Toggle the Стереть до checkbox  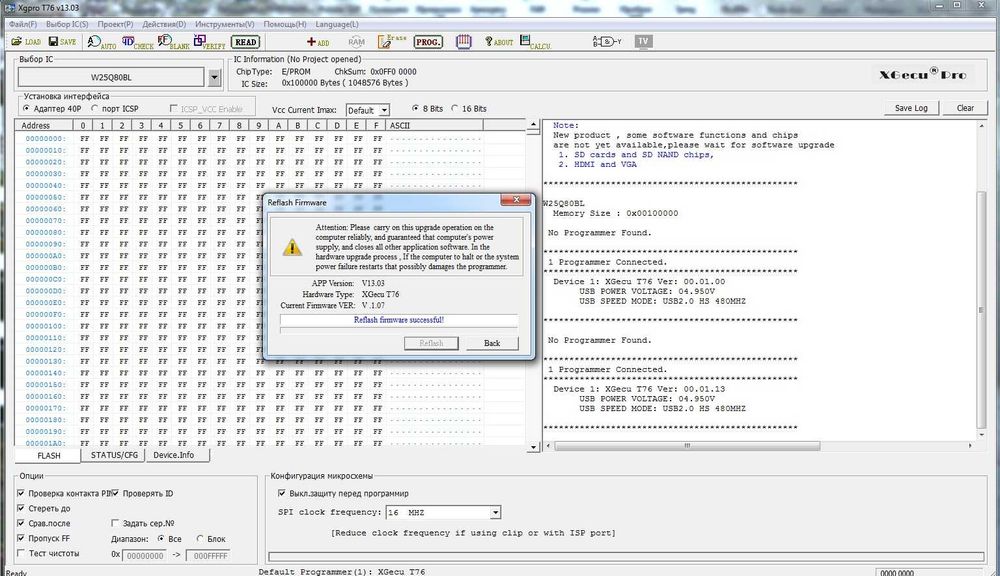point(21,508)
